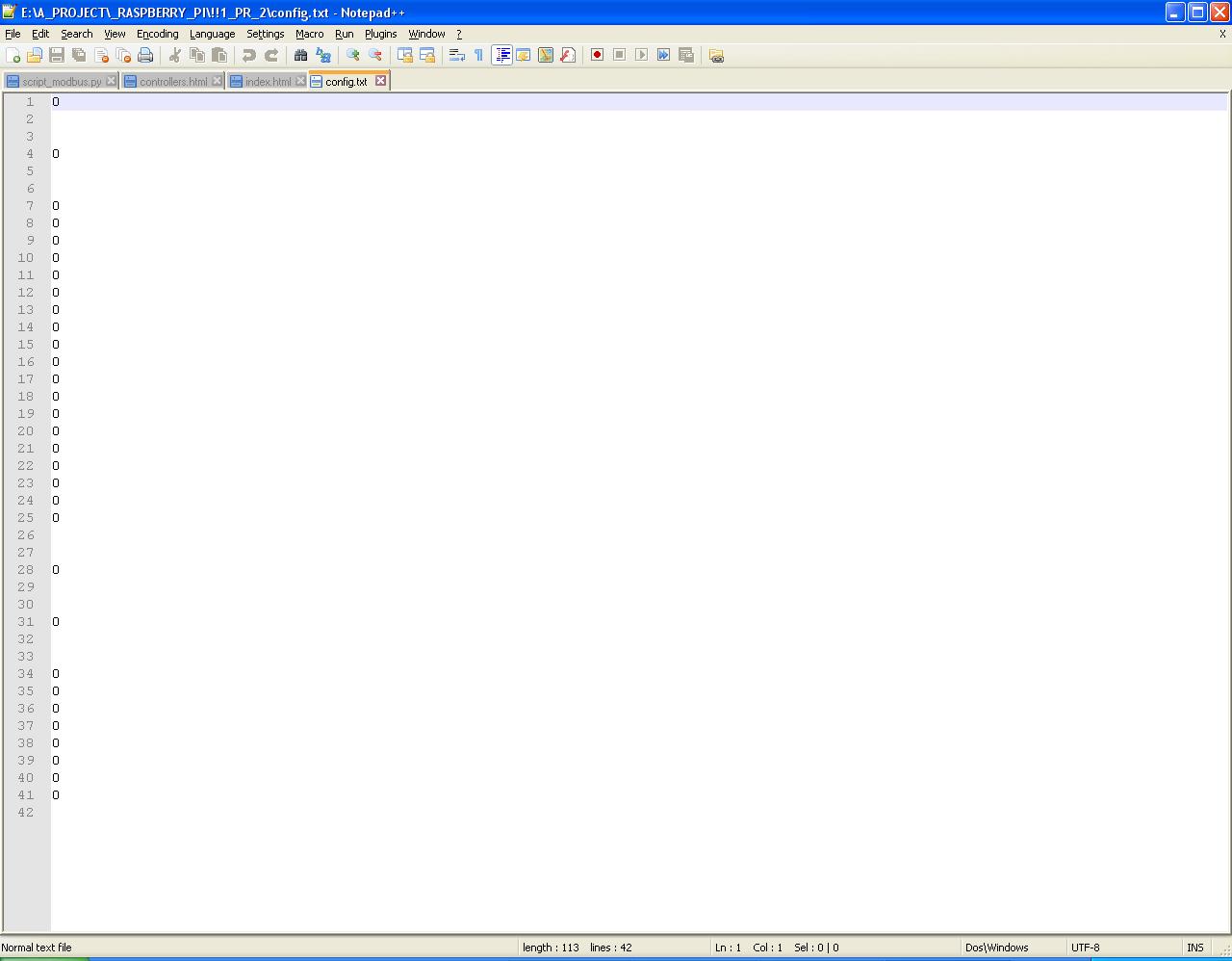Open the Edit menu
This screenshot has height=961, width=1232.
click(x=40, y=34)
